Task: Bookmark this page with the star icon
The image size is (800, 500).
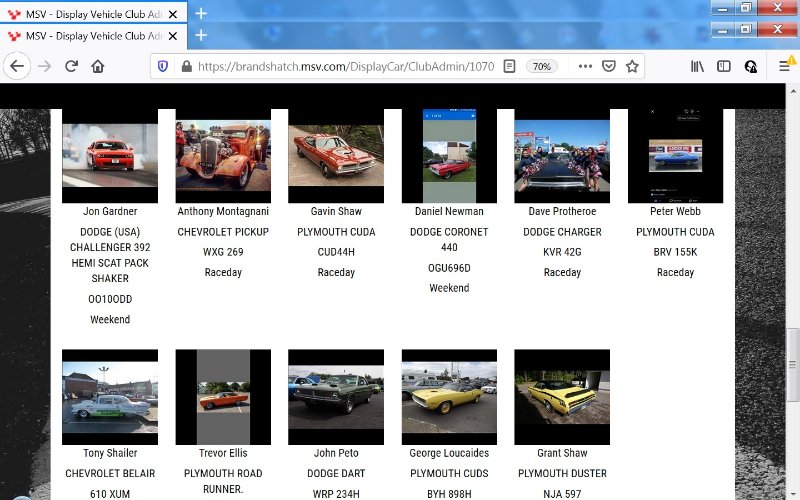Action: [x=632, y=66]
